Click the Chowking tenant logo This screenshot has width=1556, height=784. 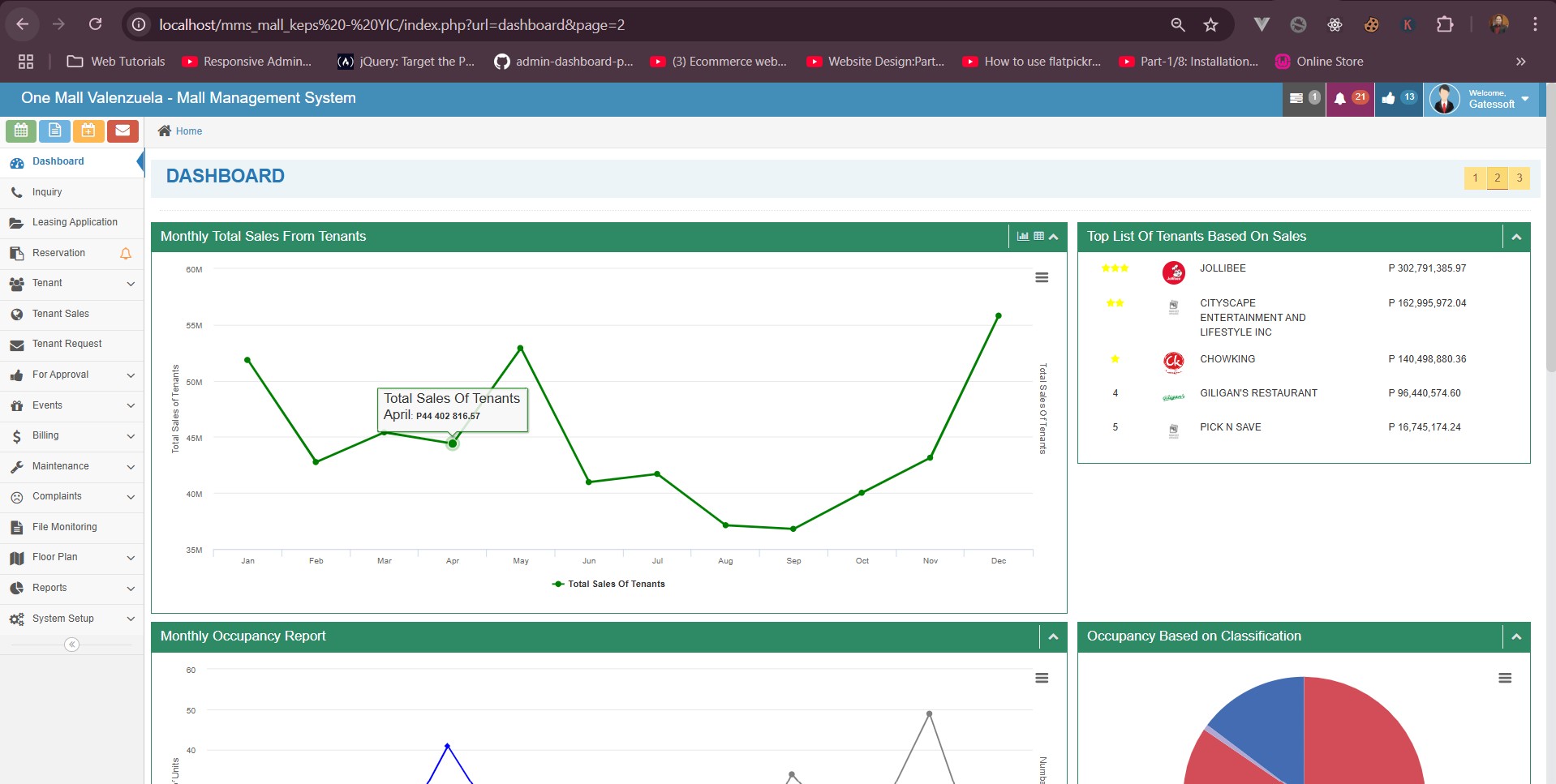[1173, 362]
